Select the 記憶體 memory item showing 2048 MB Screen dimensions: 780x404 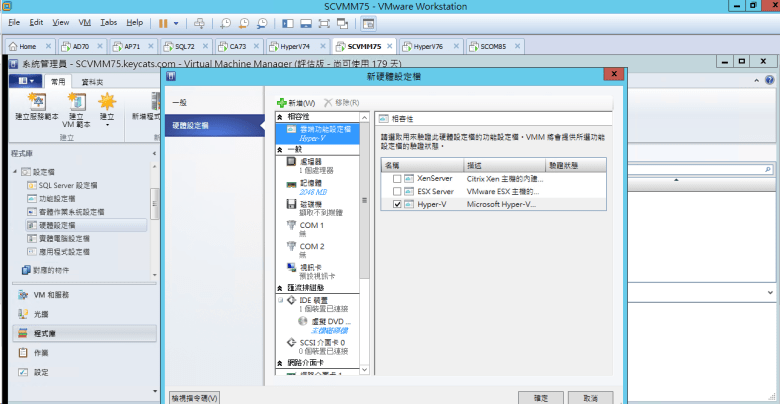point(310,186)
